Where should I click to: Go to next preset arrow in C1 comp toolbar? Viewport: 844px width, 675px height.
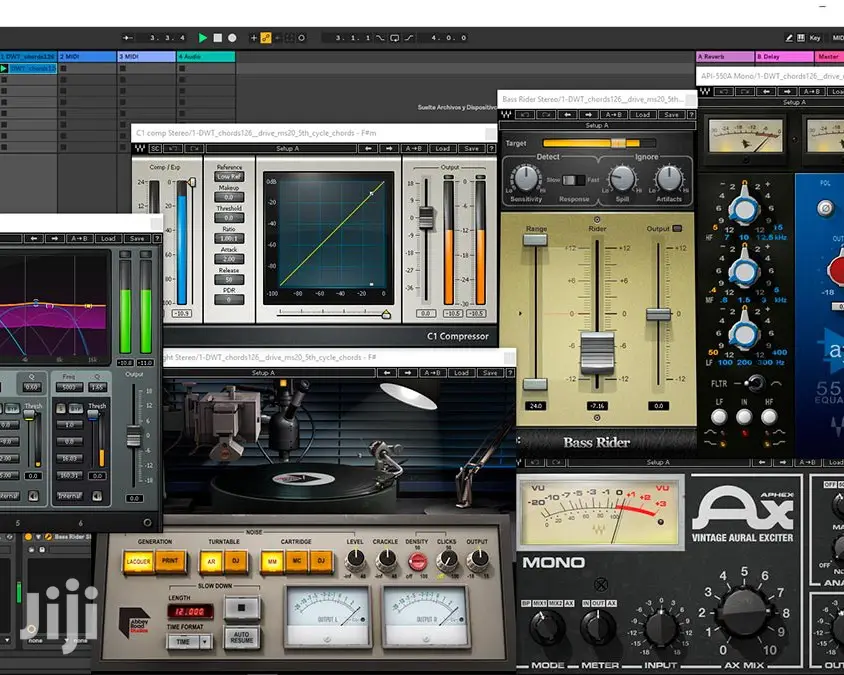[389, 149]
